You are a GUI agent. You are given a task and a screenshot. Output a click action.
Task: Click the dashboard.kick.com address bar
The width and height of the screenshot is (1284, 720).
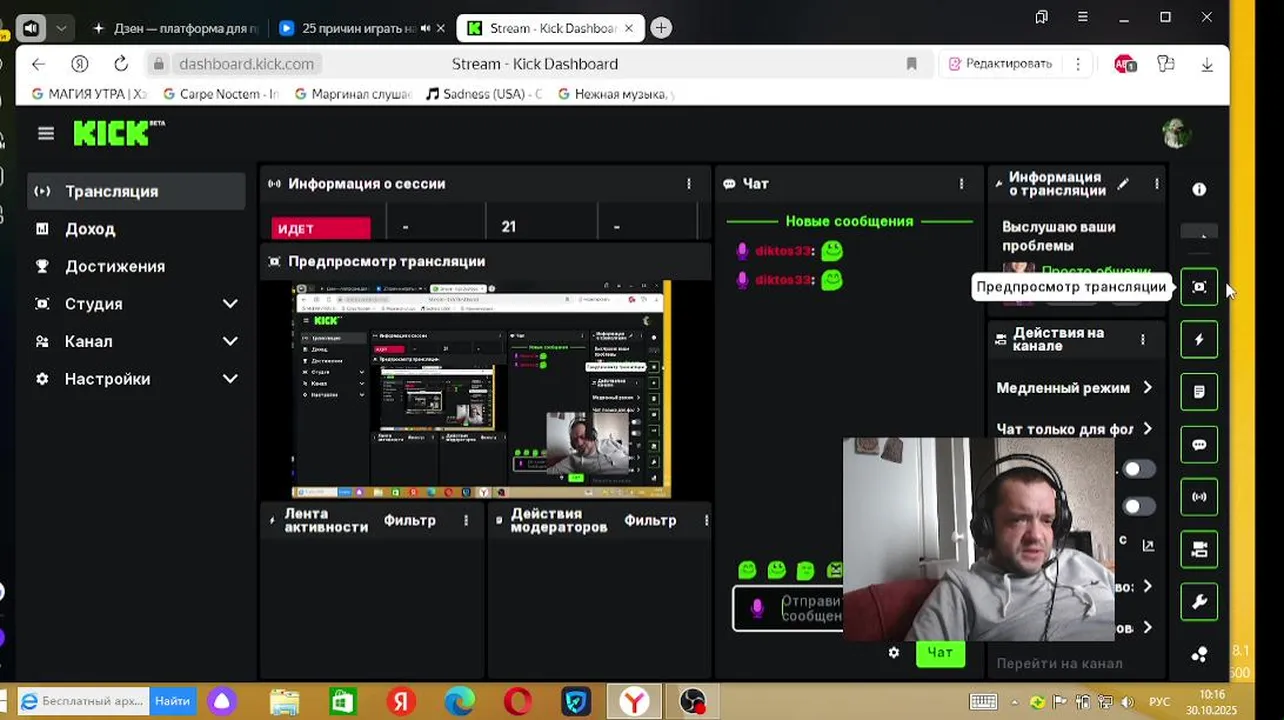click(x=245, y=64)
